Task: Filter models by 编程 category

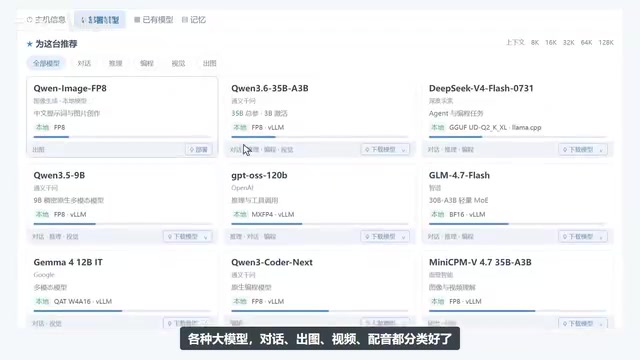Action: coord(147,63)
